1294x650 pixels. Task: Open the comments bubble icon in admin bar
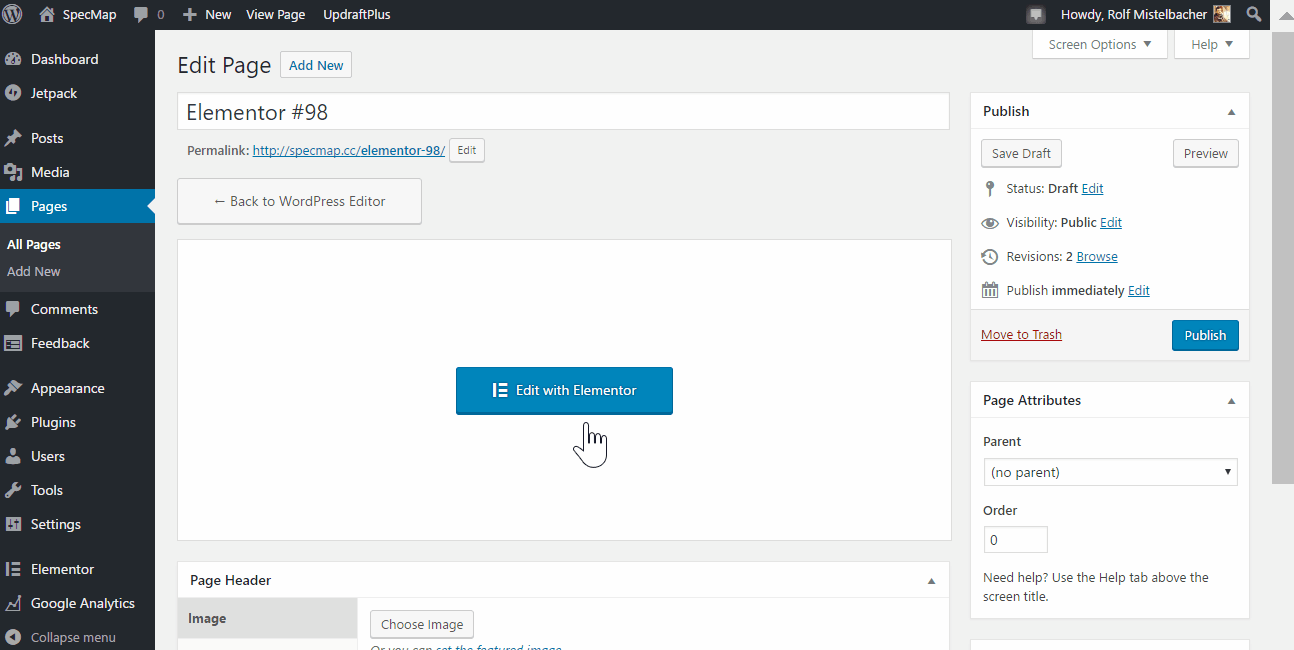point(141,15)
